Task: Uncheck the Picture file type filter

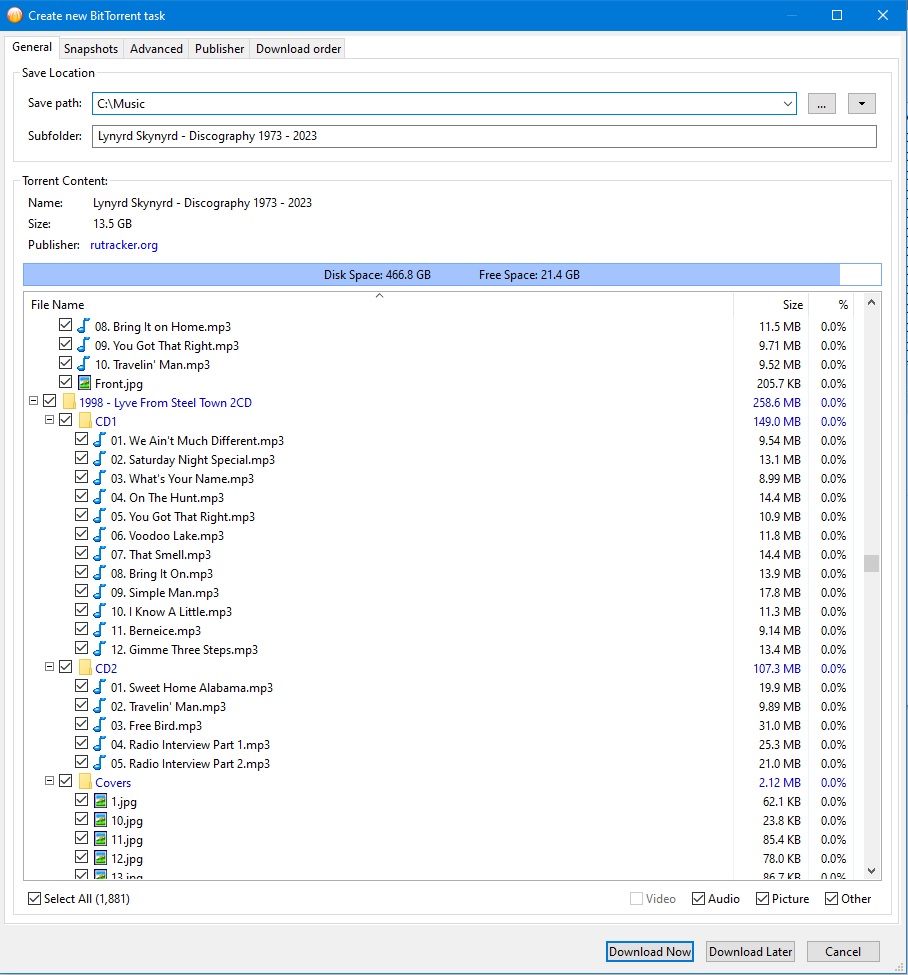Action: (x=762, y=899)
